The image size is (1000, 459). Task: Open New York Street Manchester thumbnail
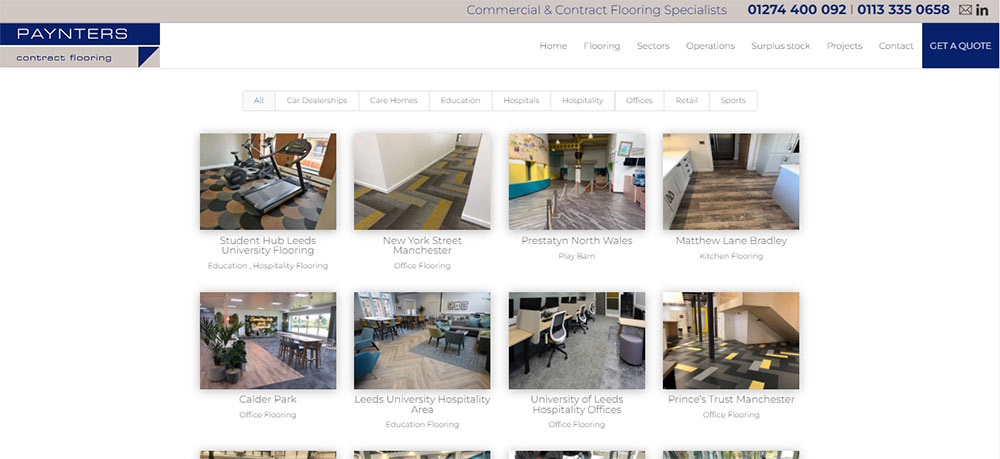click(422, 182)
